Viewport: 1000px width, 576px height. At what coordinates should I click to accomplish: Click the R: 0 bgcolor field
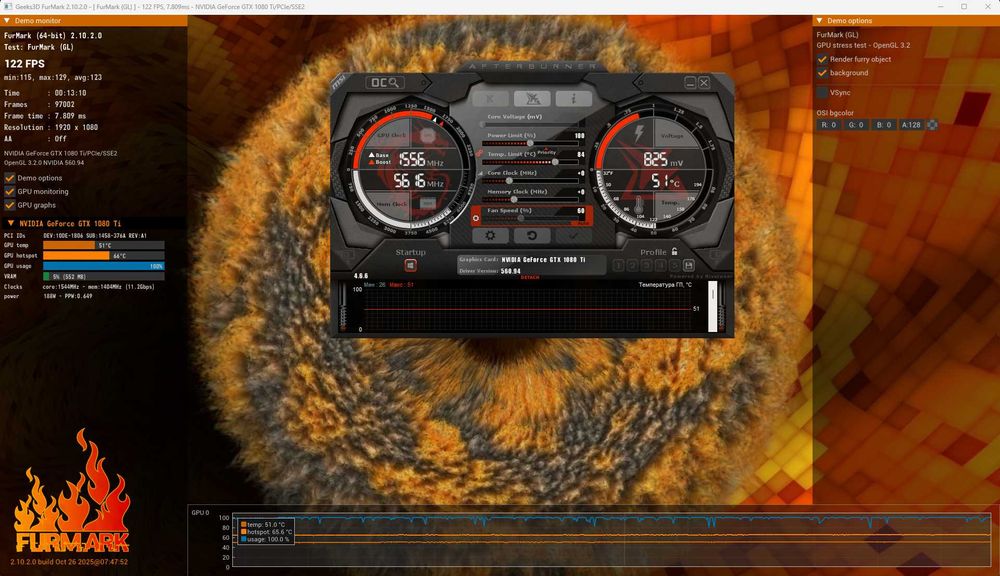click(x=829, y=125)
